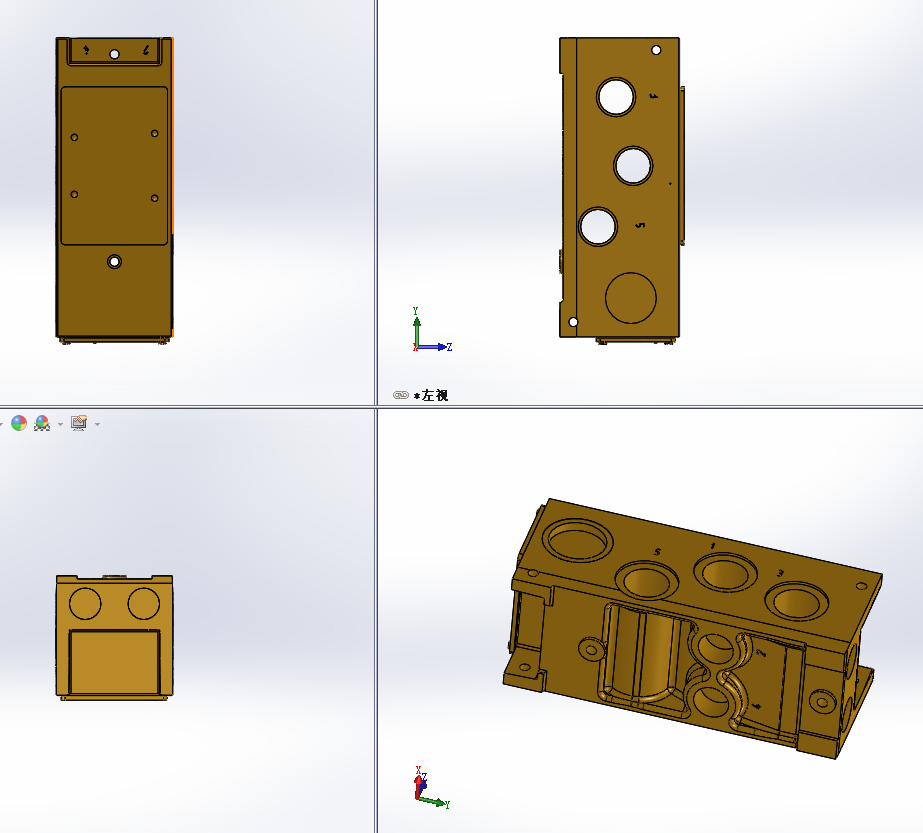Open the View Settings monitor icon

click(79, 423)
